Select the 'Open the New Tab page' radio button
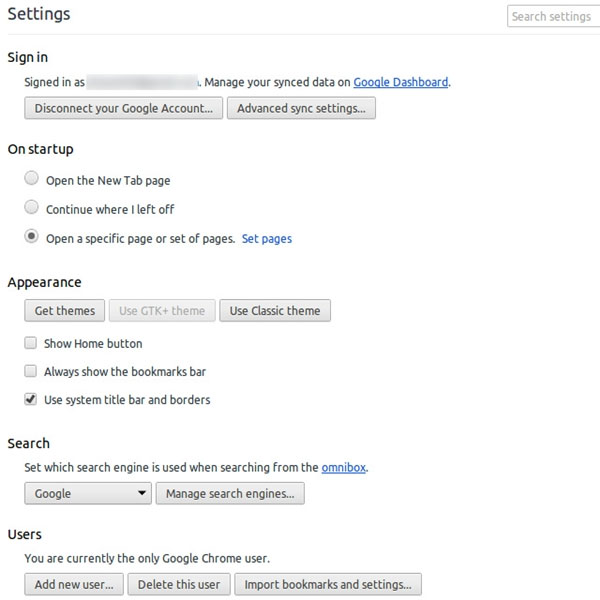The image size is (600, 600). pyautogui.click(x=31, y=178)
